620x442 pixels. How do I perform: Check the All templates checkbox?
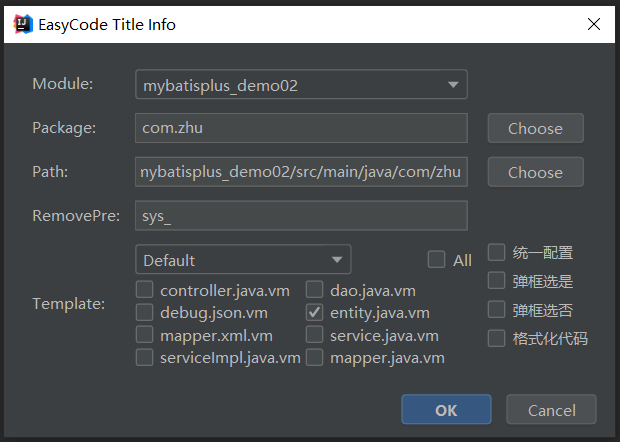tap(437, 260)
